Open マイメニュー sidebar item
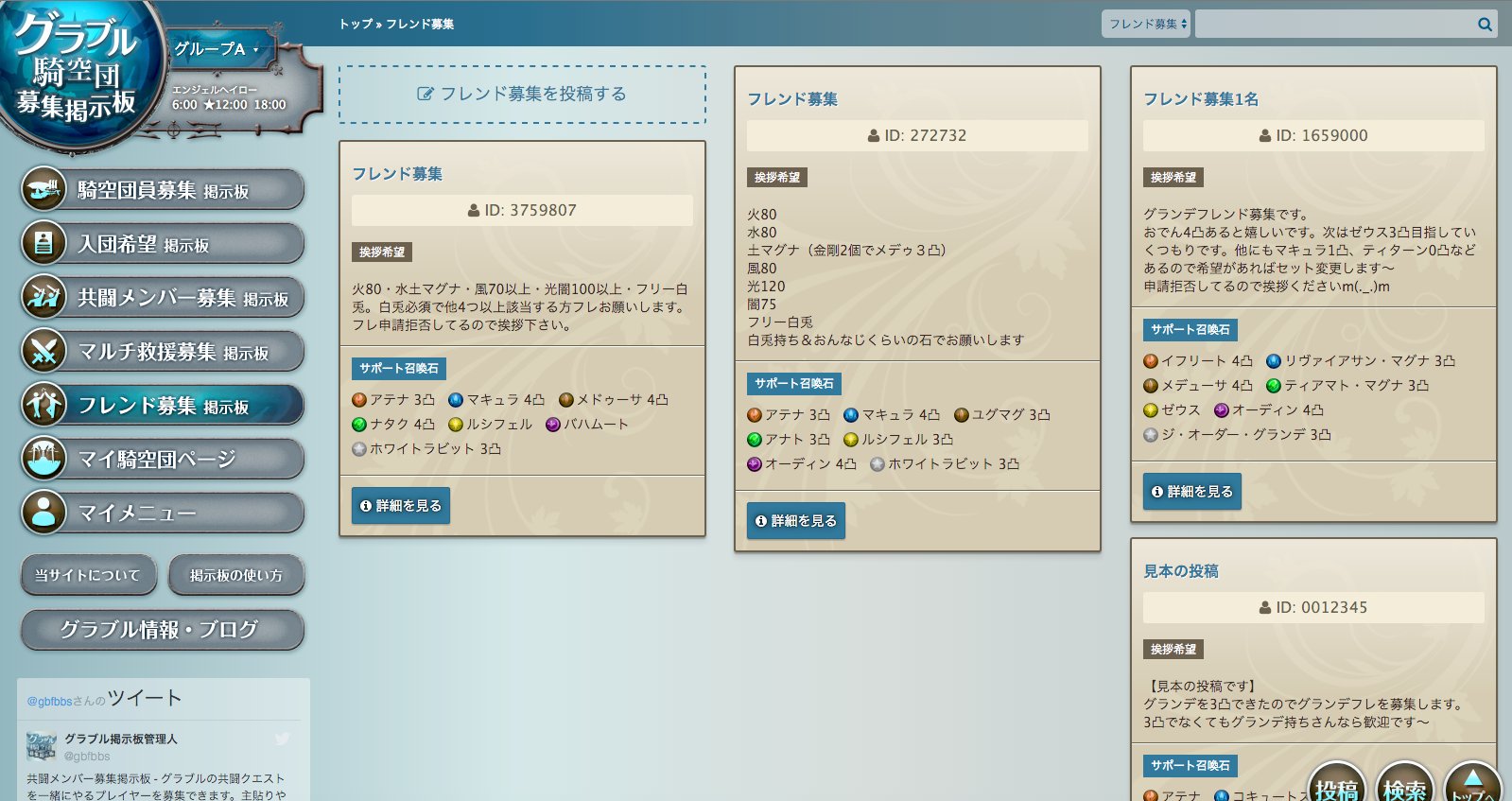The height and width of the screenshot is (801, 1512). coord(163,514)
